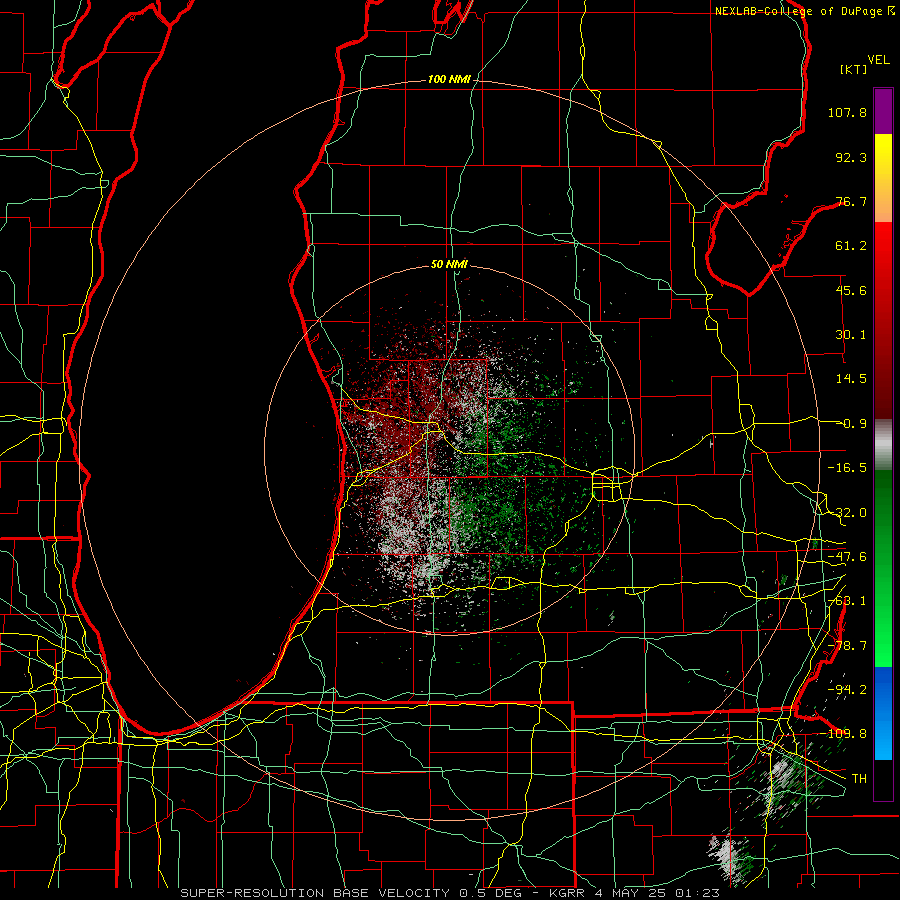
Task: Pick the purple segment of velocity color bar
Action: (x=883, y=111)
